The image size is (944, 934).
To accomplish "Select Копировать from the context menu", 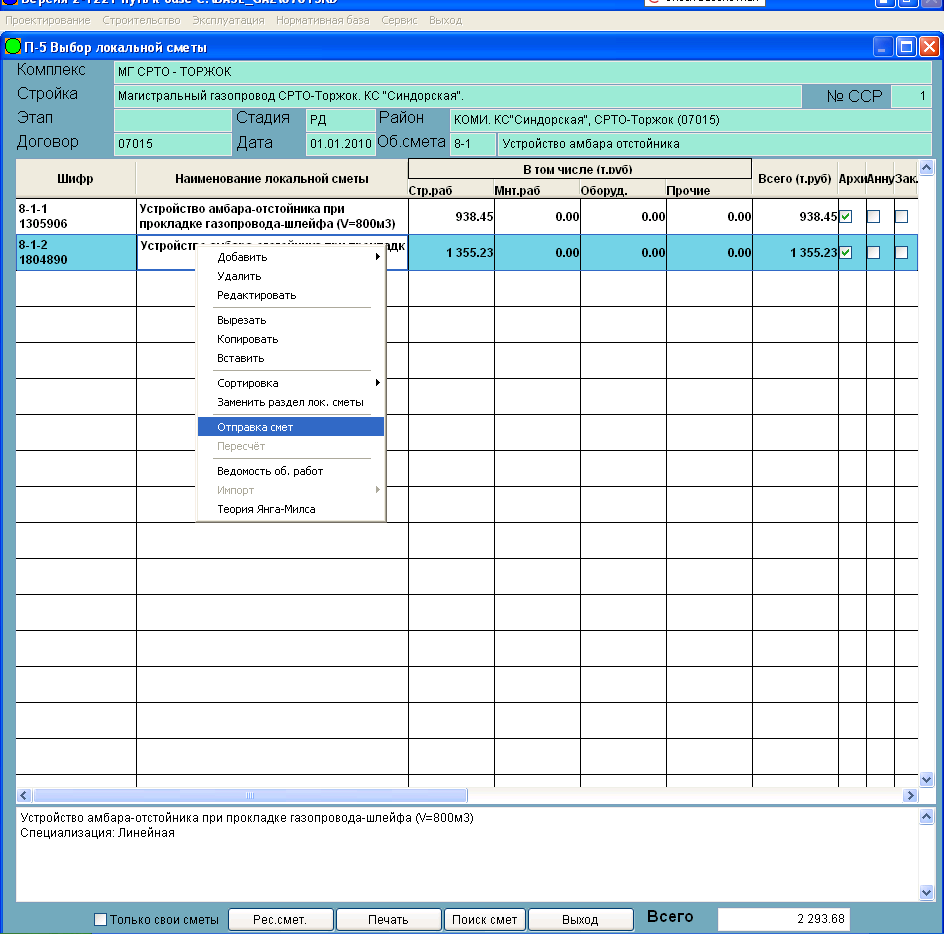I will click(x=291, y=339).
